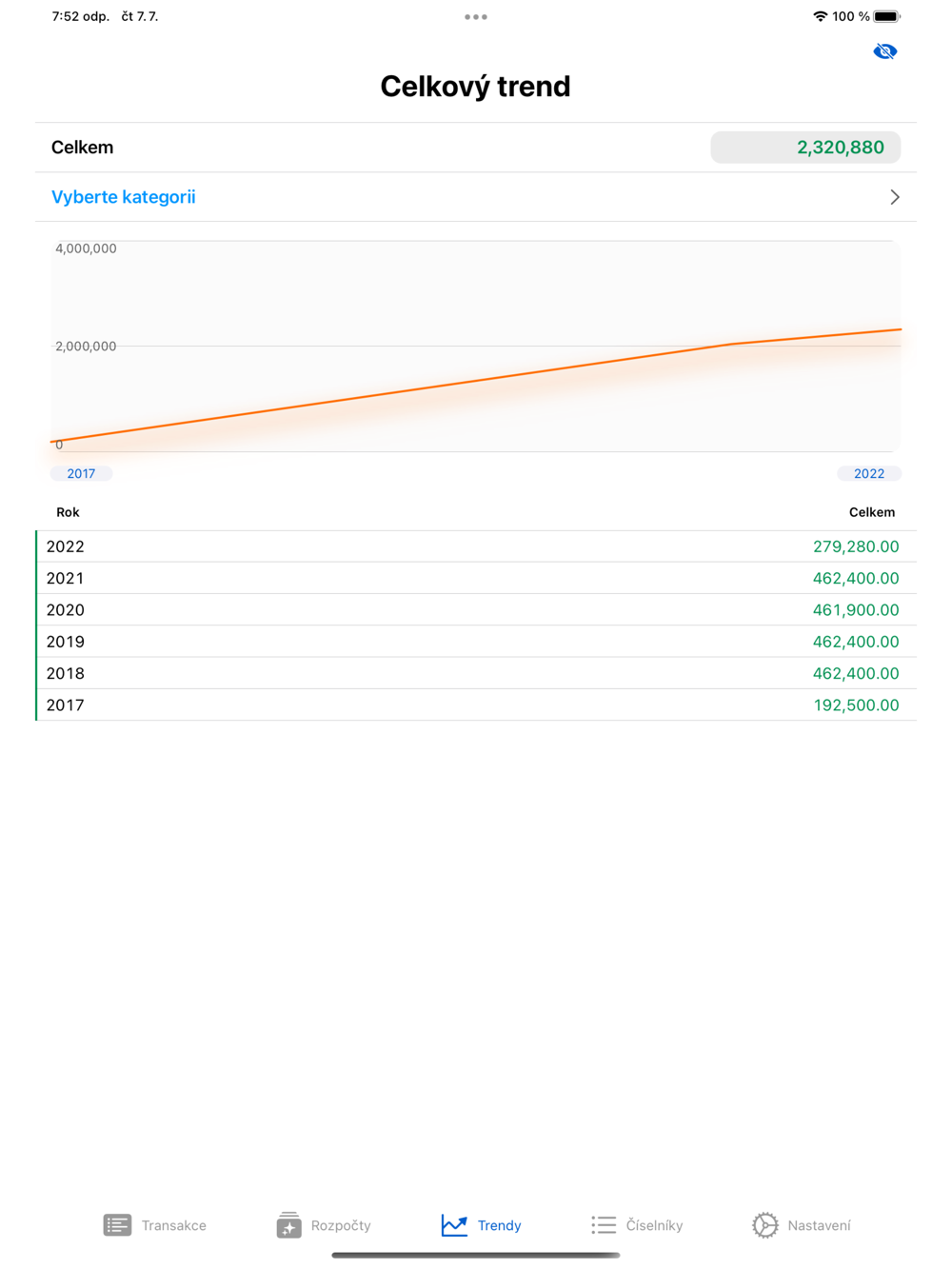Switch to the Nastavení tab label
The width and height of the screenshot is (952, 1270).
pyautogui.click(x=820, y=1225)
